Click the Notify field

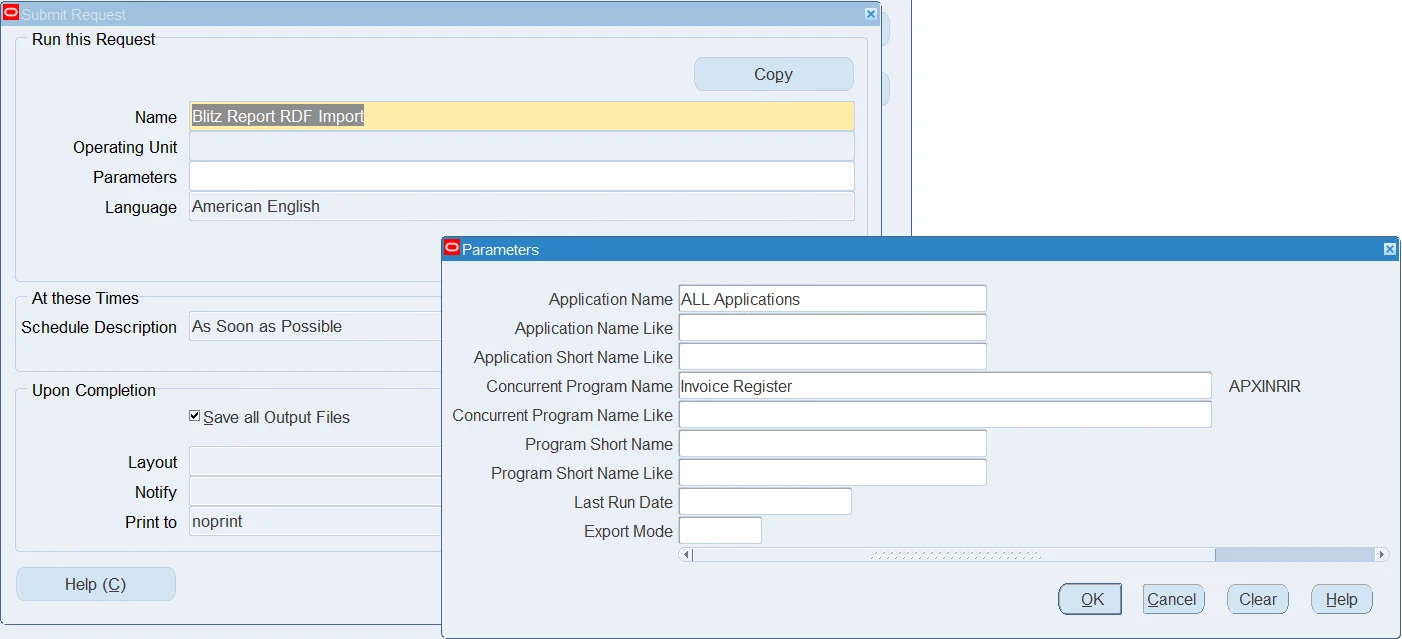(316, 491)
